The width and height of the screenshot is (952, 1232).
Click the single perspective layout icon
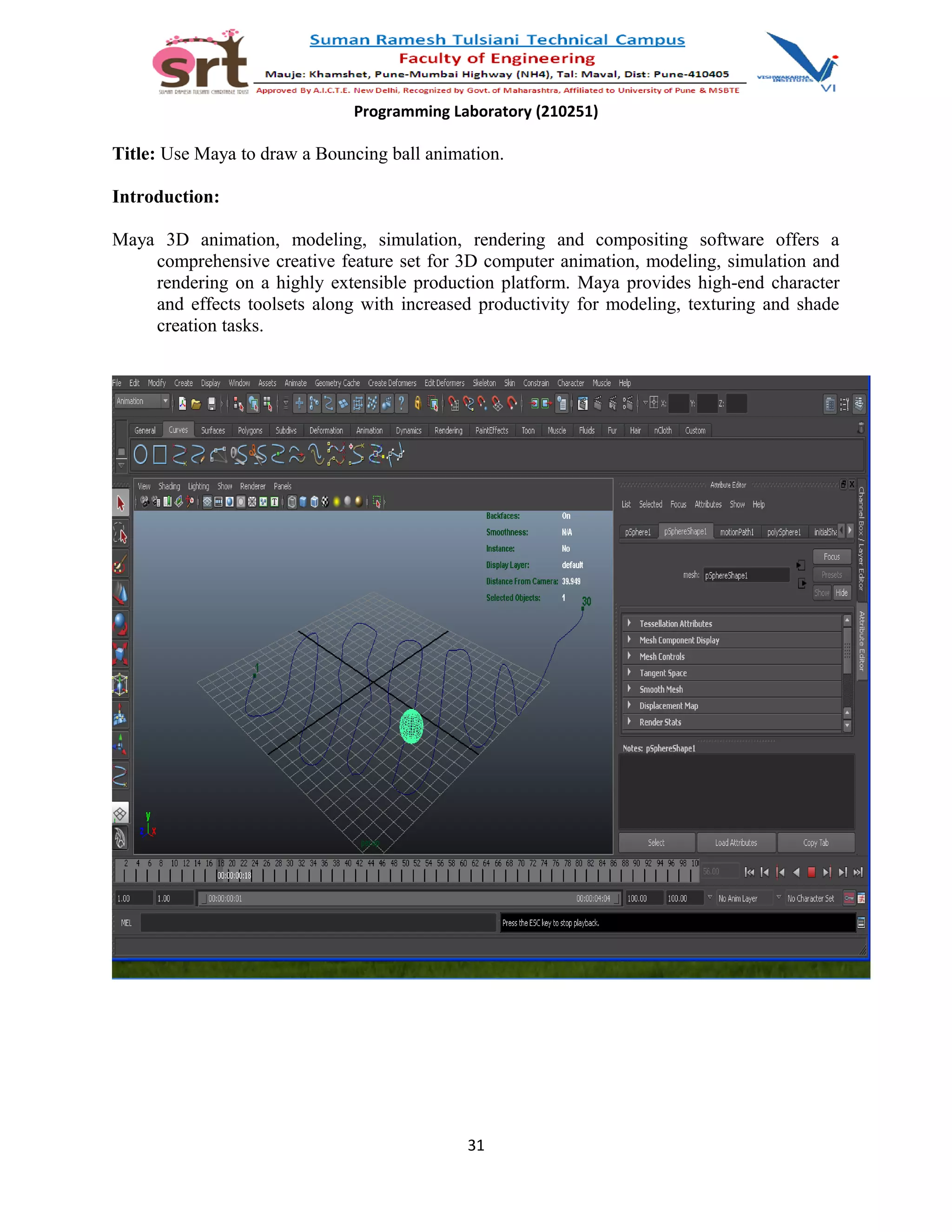pyautogui.click(x=120, y=814)
